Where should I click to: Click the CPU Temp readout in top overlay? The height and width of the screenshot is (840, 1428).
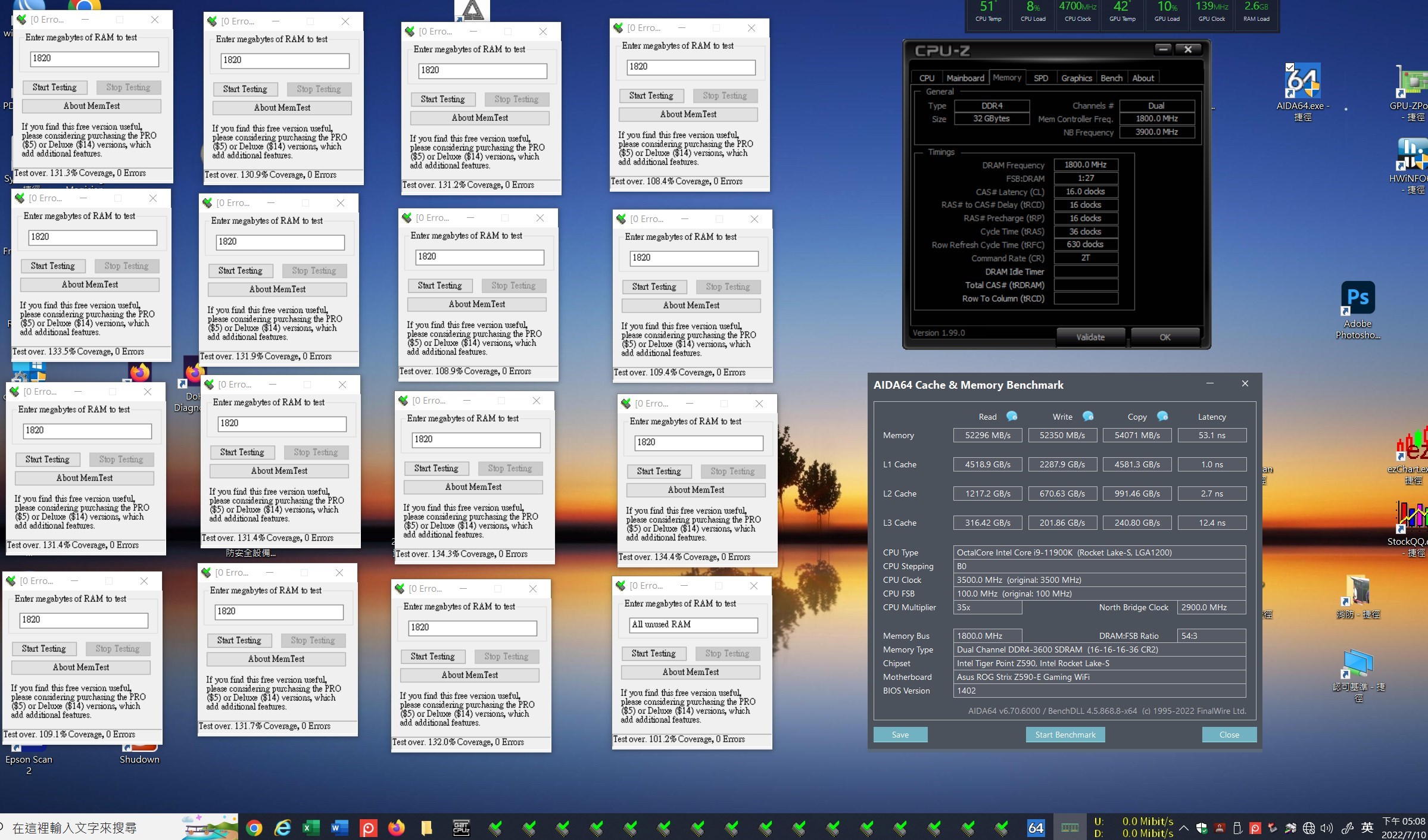tap(988, 11)
